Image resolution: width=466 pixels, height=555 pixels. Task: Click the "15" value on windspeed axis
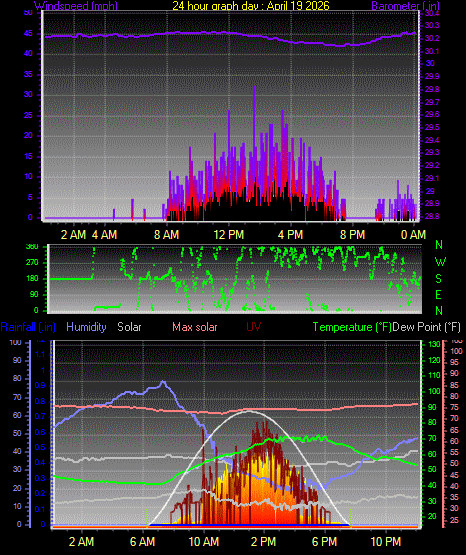pyautogui.click(x=28, y=156)
